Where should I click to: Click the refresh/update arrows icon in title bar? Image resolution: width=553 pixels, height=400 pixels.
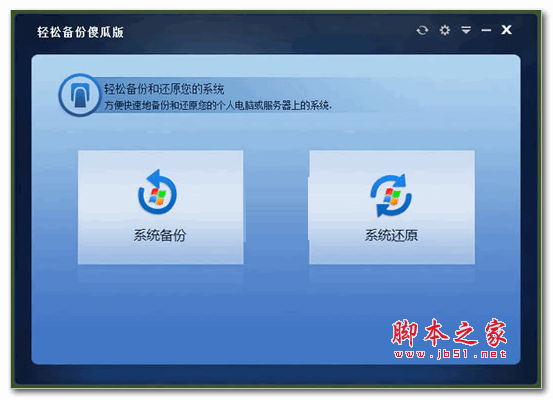422,30
